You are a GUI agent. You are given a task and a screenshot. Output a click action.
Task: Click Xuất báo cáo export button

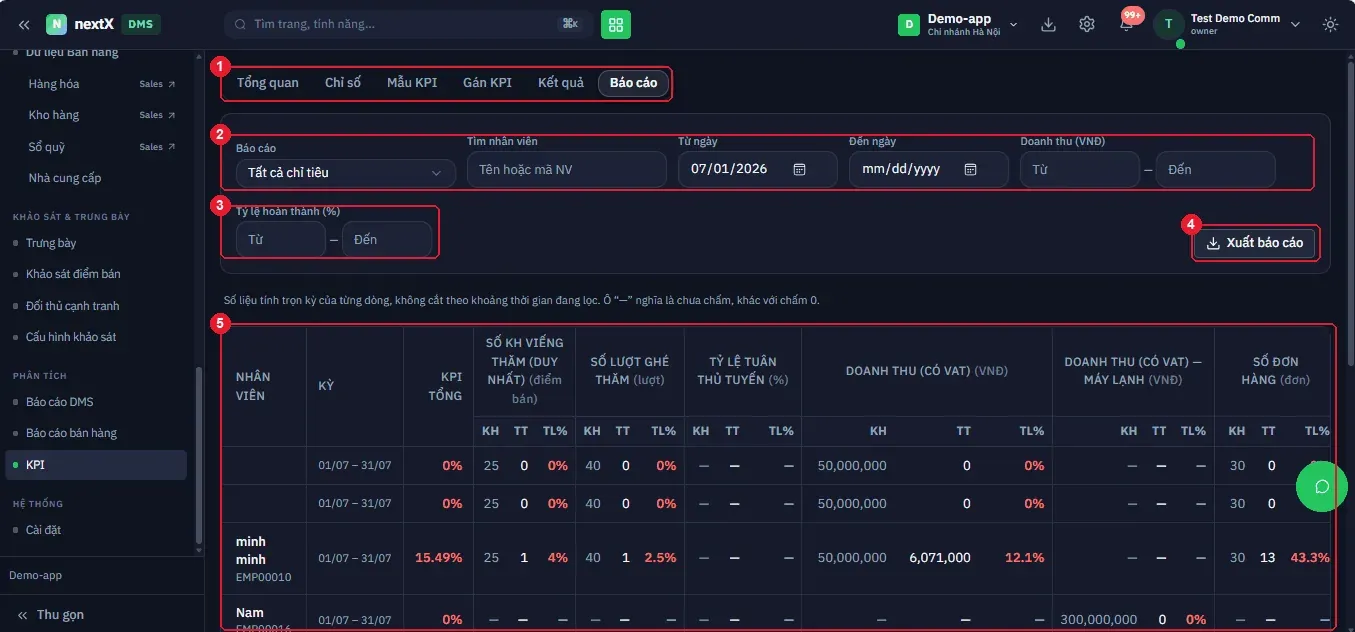(x=1255, y=243)
